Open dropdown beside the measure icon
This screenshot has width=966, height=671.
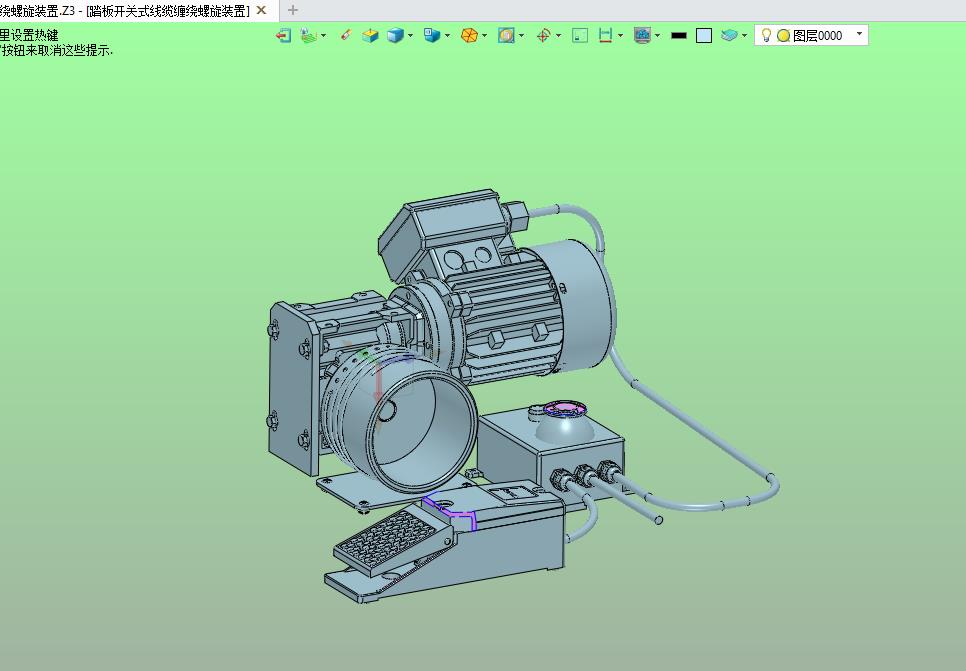pyautogui.click(x=620, y=36)
